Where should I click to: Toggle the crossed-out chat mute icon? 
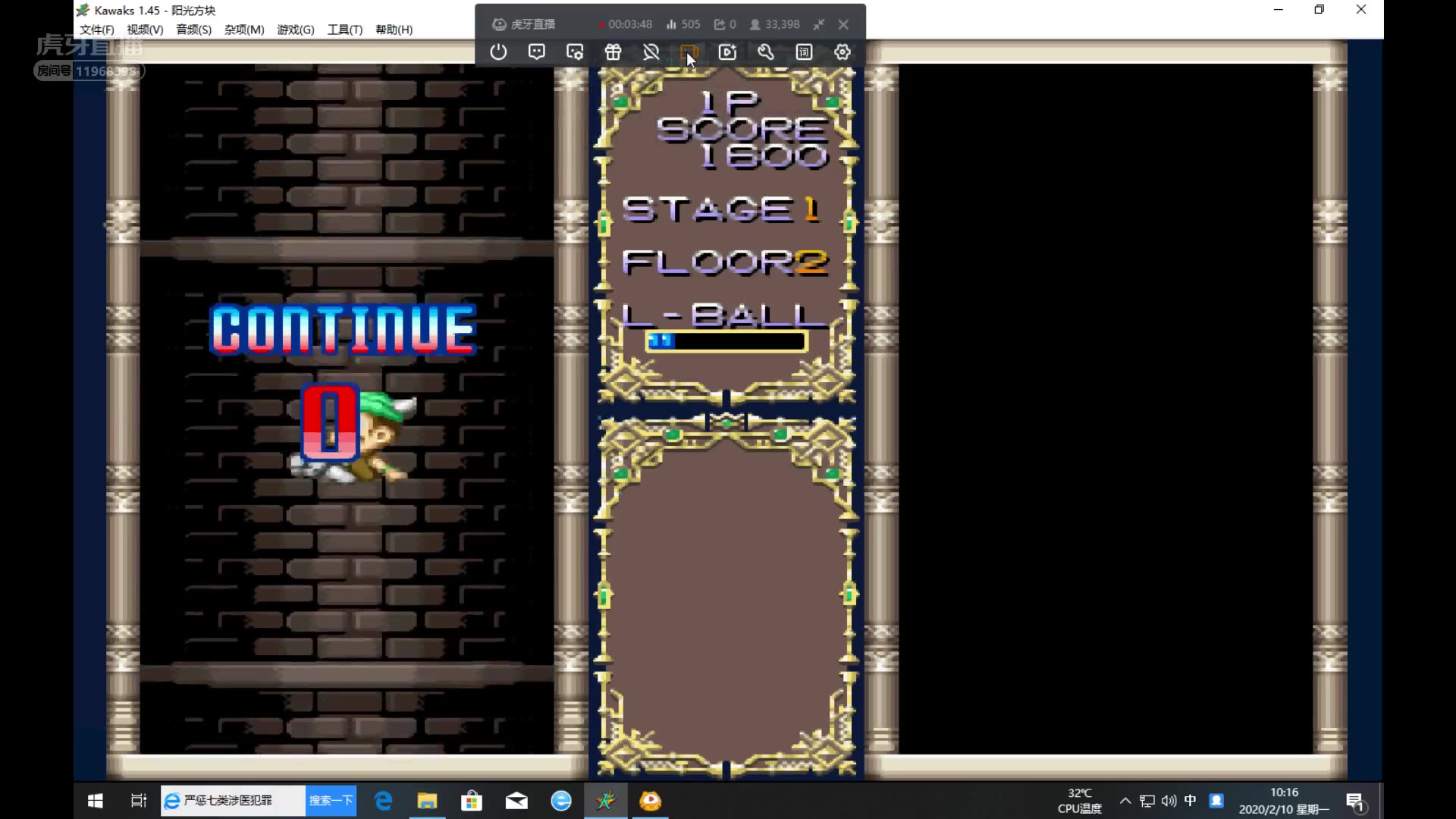point(651,52)
